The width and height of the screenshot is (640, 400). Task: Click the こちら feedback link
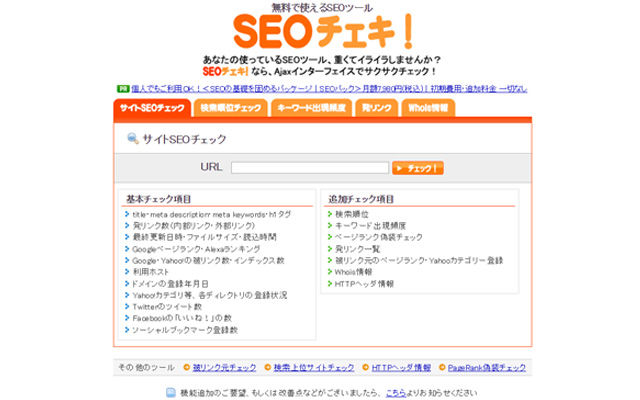click(x=396, y=393)
